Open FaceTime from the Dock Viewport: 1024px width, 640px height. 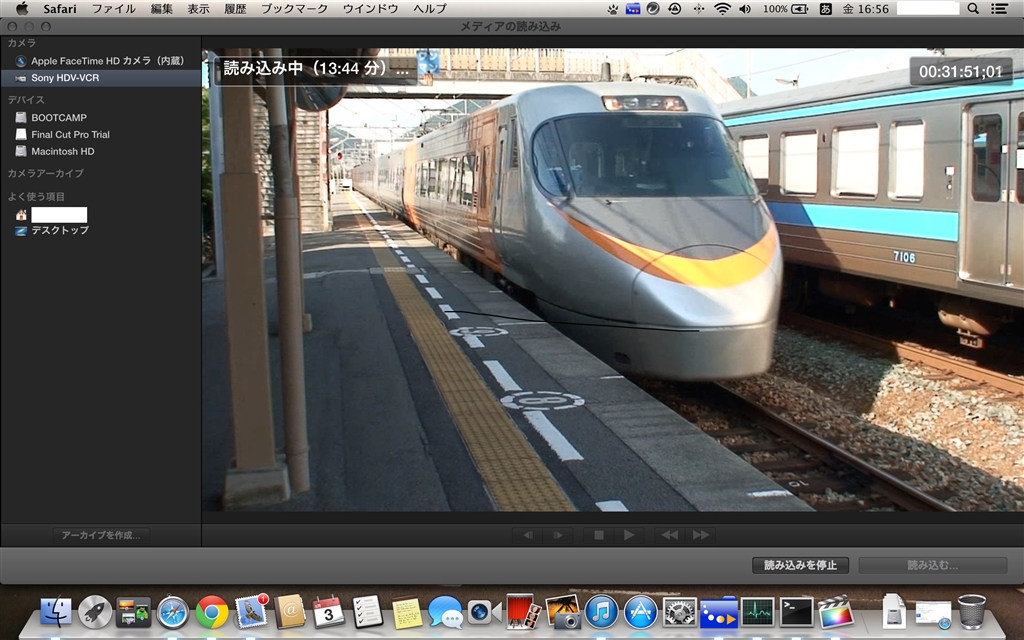pos(484,613)
